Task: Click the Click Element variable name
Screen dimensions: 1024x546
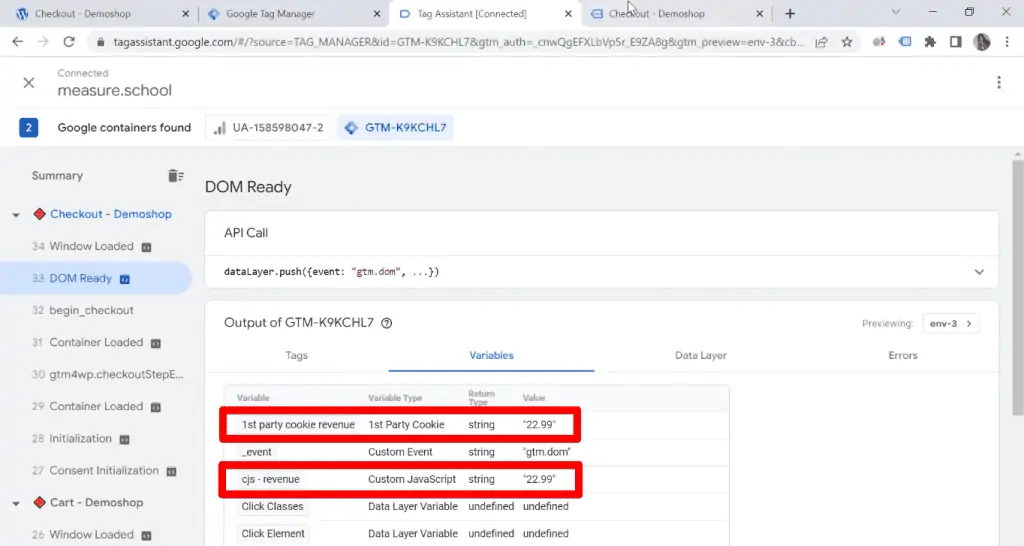Action: coord(273,534)
